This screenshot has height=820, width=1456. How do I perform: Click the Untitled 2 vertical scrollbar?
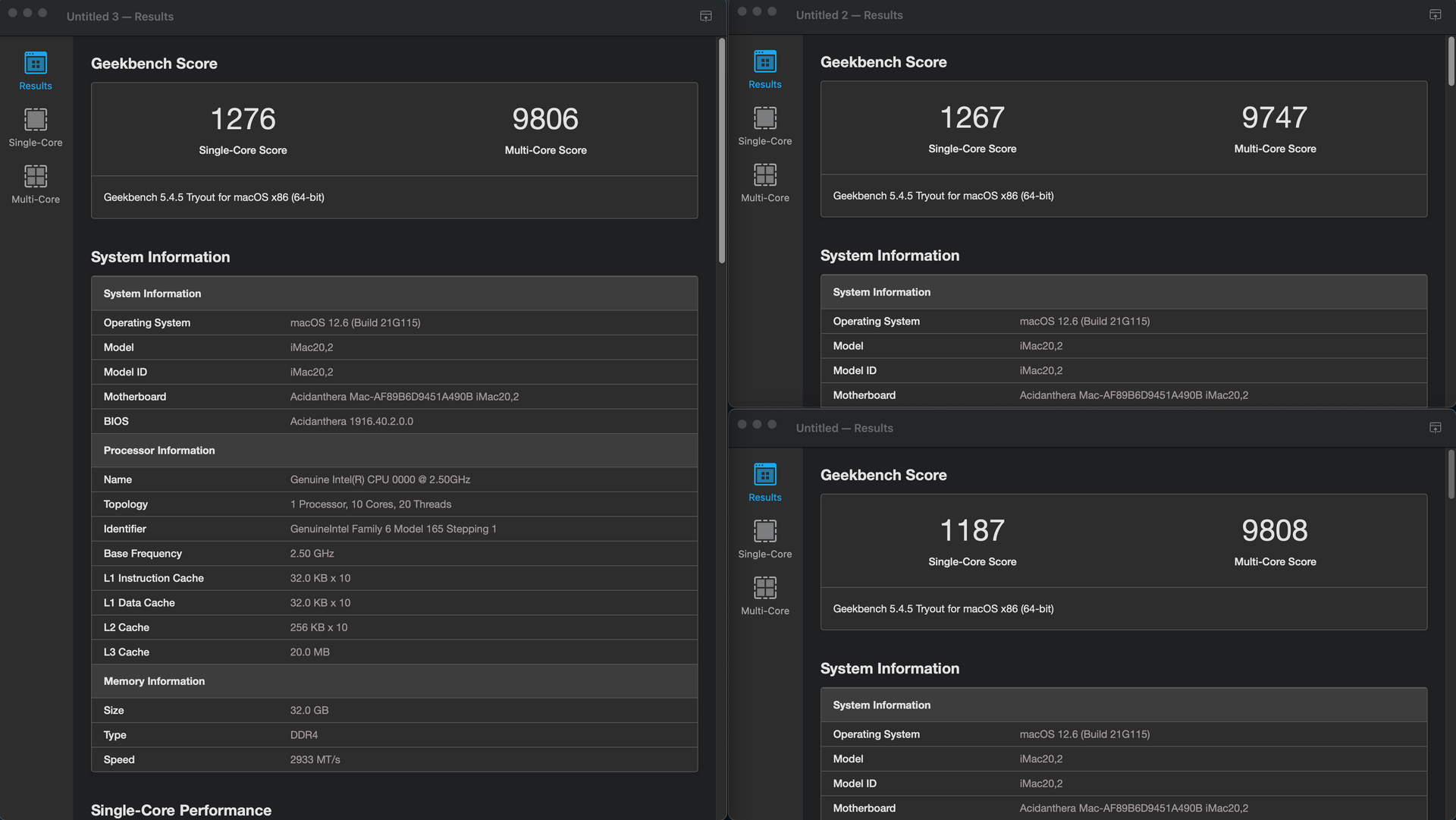click(x=1451, y=61)
